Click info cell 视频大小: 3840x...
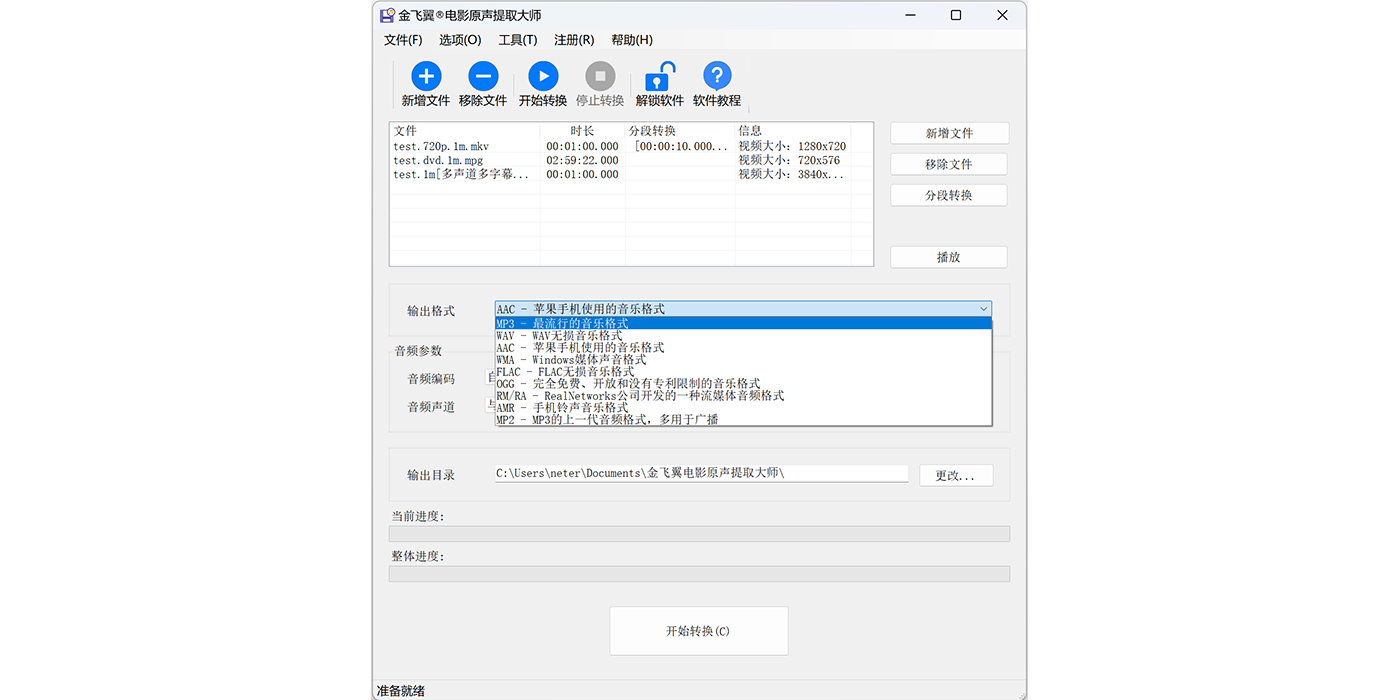 (x=791, y=174)
